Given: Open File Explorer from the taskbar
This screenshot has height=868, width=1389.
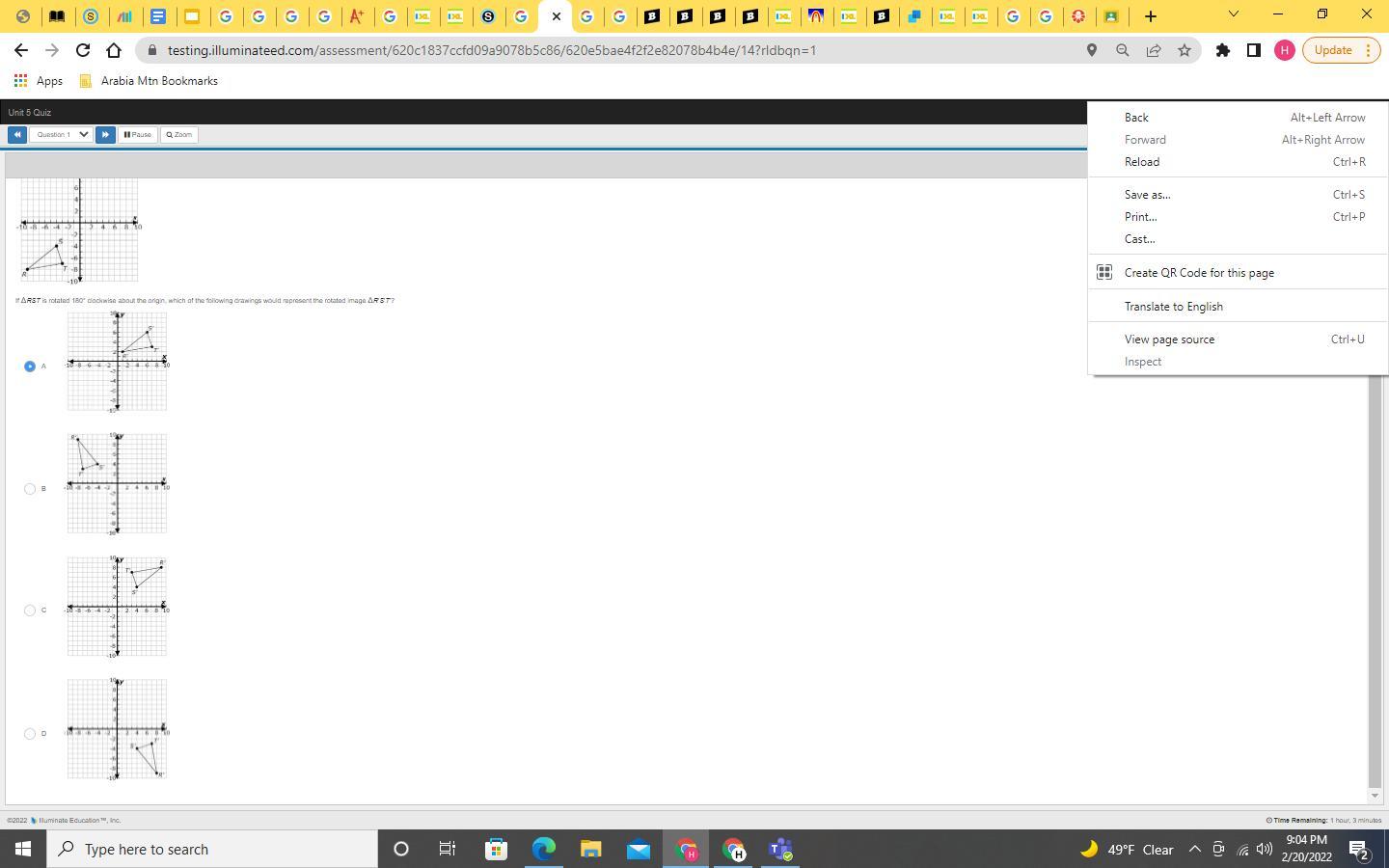Looking at the screenshot, I should [x=590, y=849].
